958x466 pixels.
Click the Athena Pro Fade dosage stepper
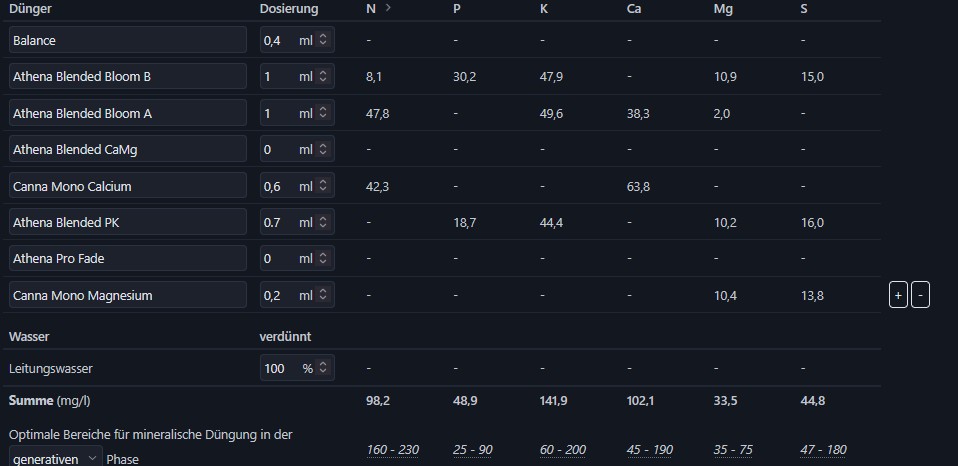click(323, 258)
